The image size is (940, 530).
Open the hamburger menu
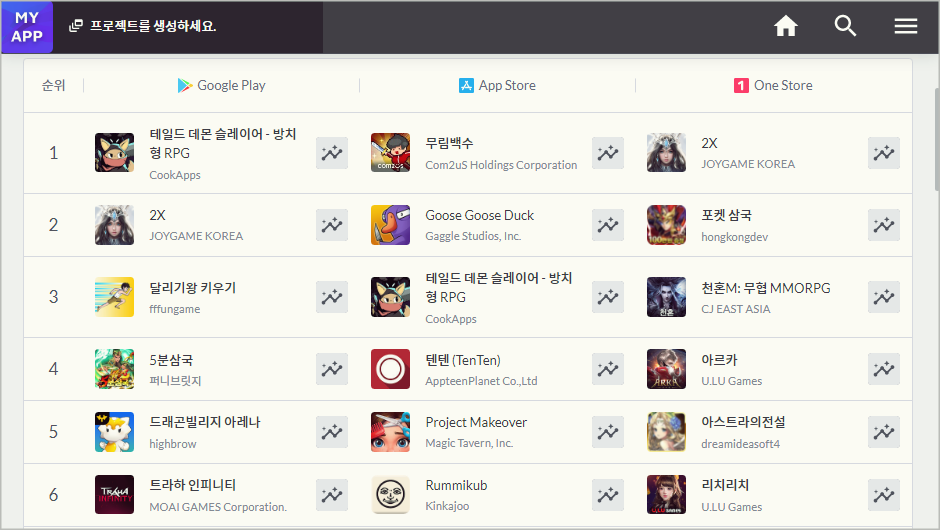(906, 26)
